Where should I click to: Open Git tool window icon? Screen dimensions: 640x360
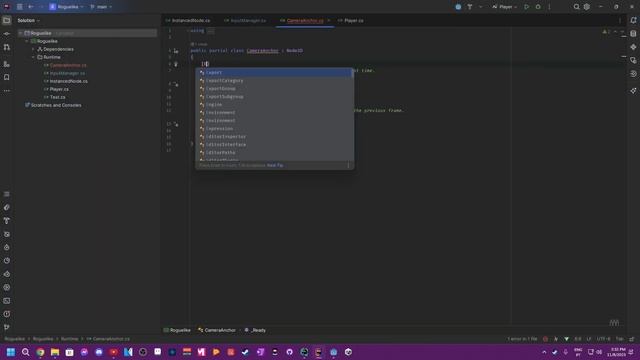7,327
